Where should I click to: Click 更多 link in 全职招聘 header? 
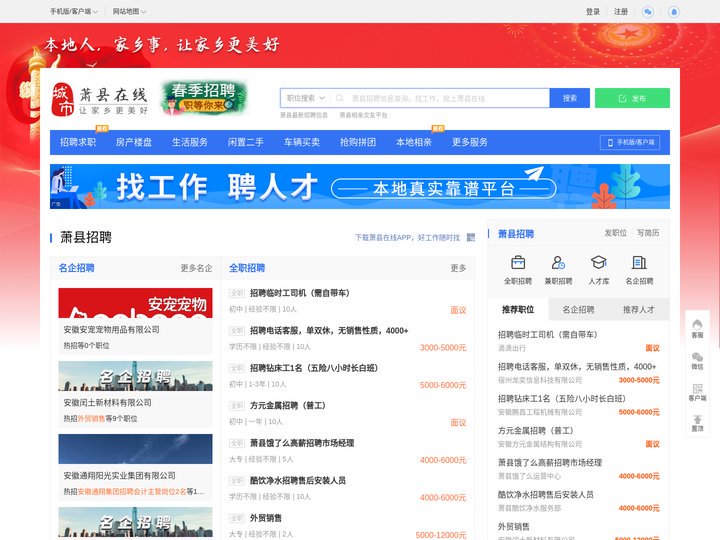(x=458, y=268)
